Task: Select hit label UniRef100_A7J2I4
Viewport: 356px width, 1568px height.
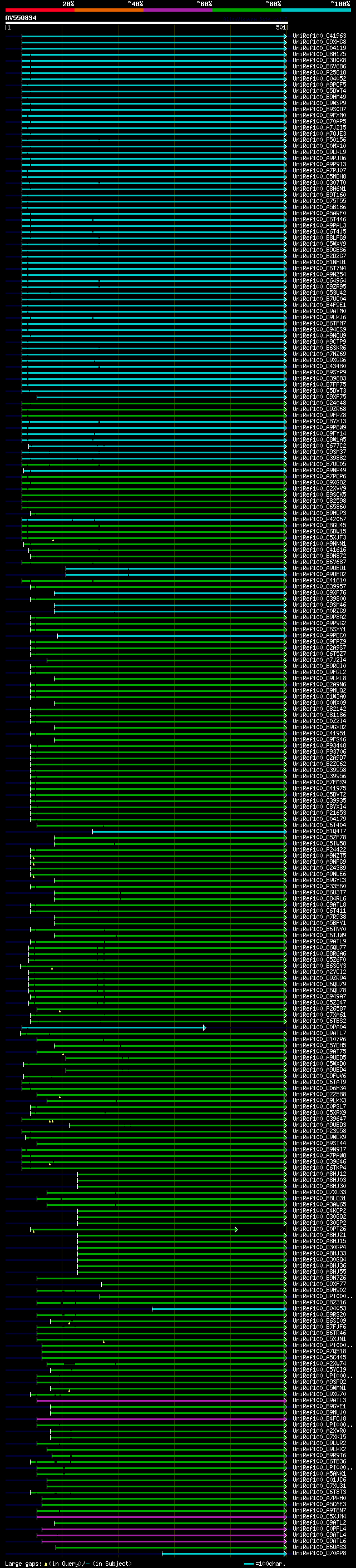Action: click(319, 660)
